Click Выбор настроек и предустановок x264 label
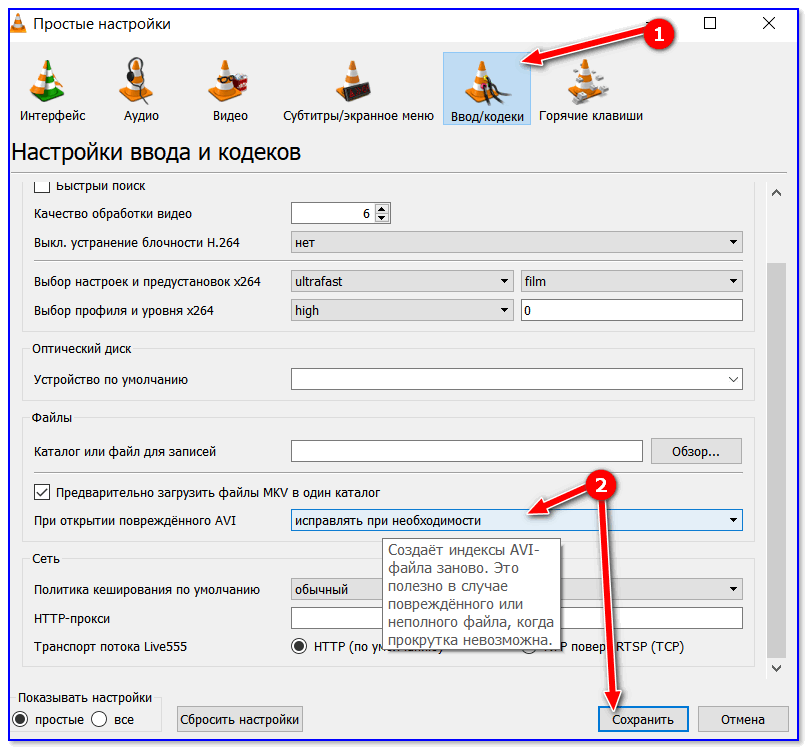The width and height of the screenshot is (807, 749). [x=147, y=282]
